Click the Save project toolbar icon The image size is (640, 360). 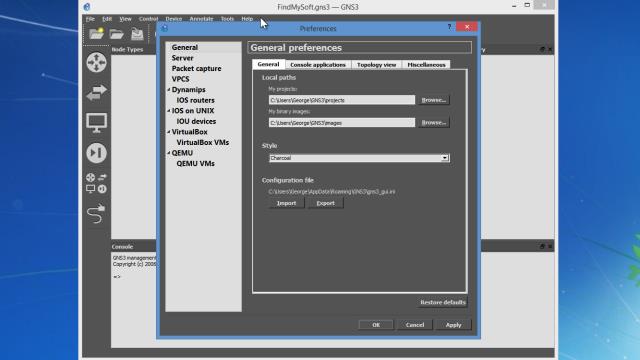(x=137, y=34)
